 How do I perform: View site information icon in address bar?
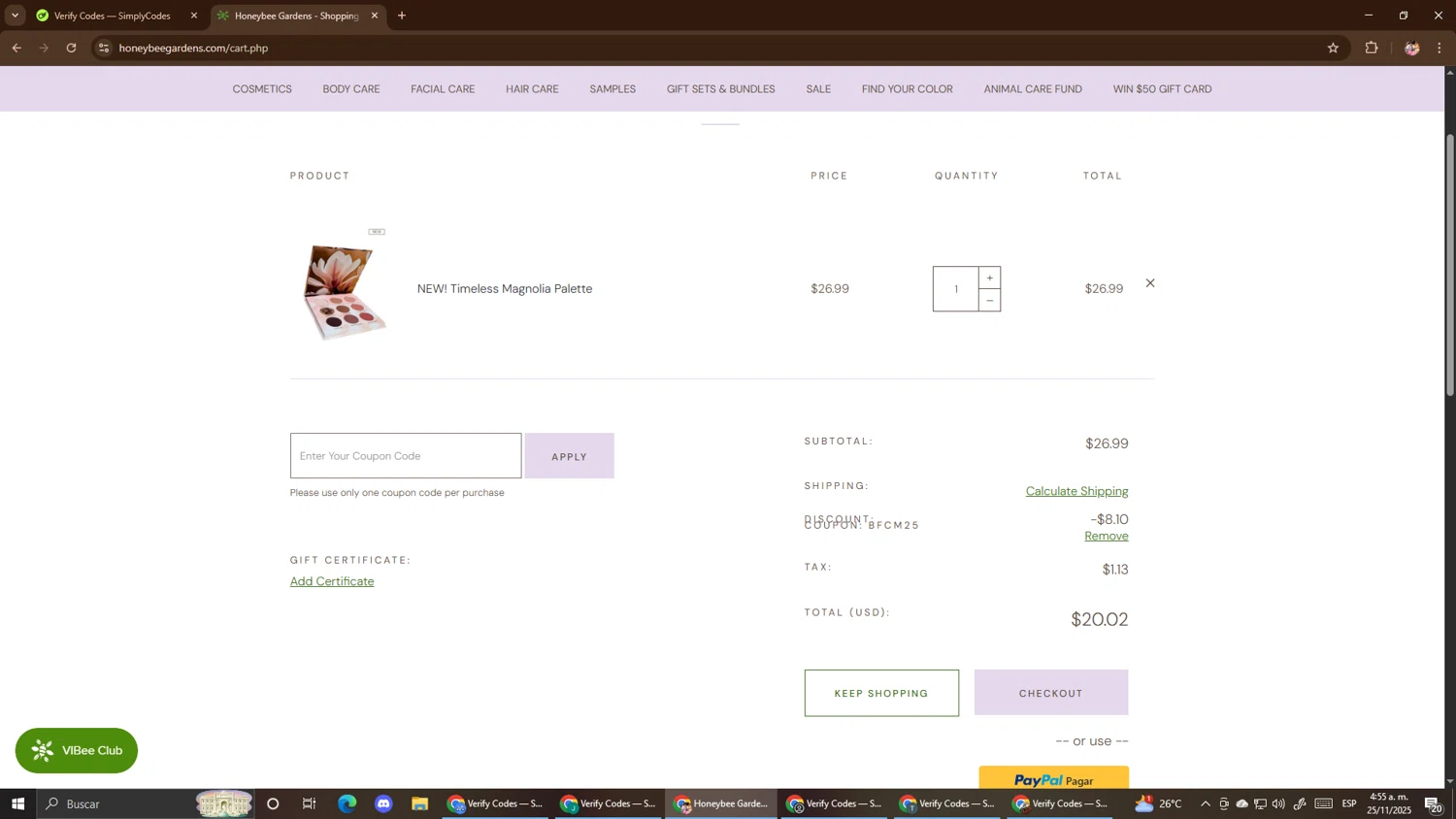(x=104, y=48)
